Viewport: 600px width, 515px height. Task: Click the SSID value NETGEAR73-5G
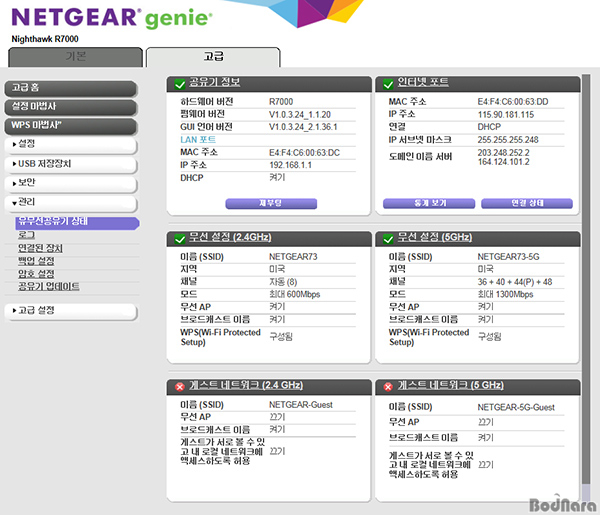(508, 256)
